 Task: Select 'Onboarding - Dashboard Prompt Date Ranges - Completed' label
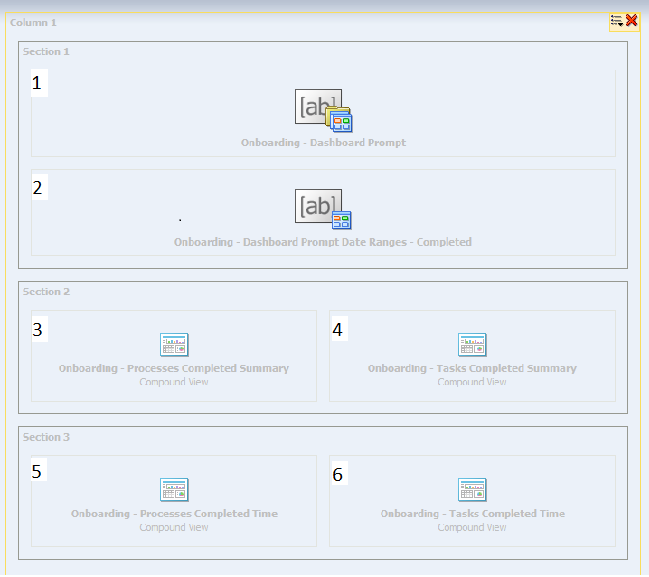pos(323,242)
